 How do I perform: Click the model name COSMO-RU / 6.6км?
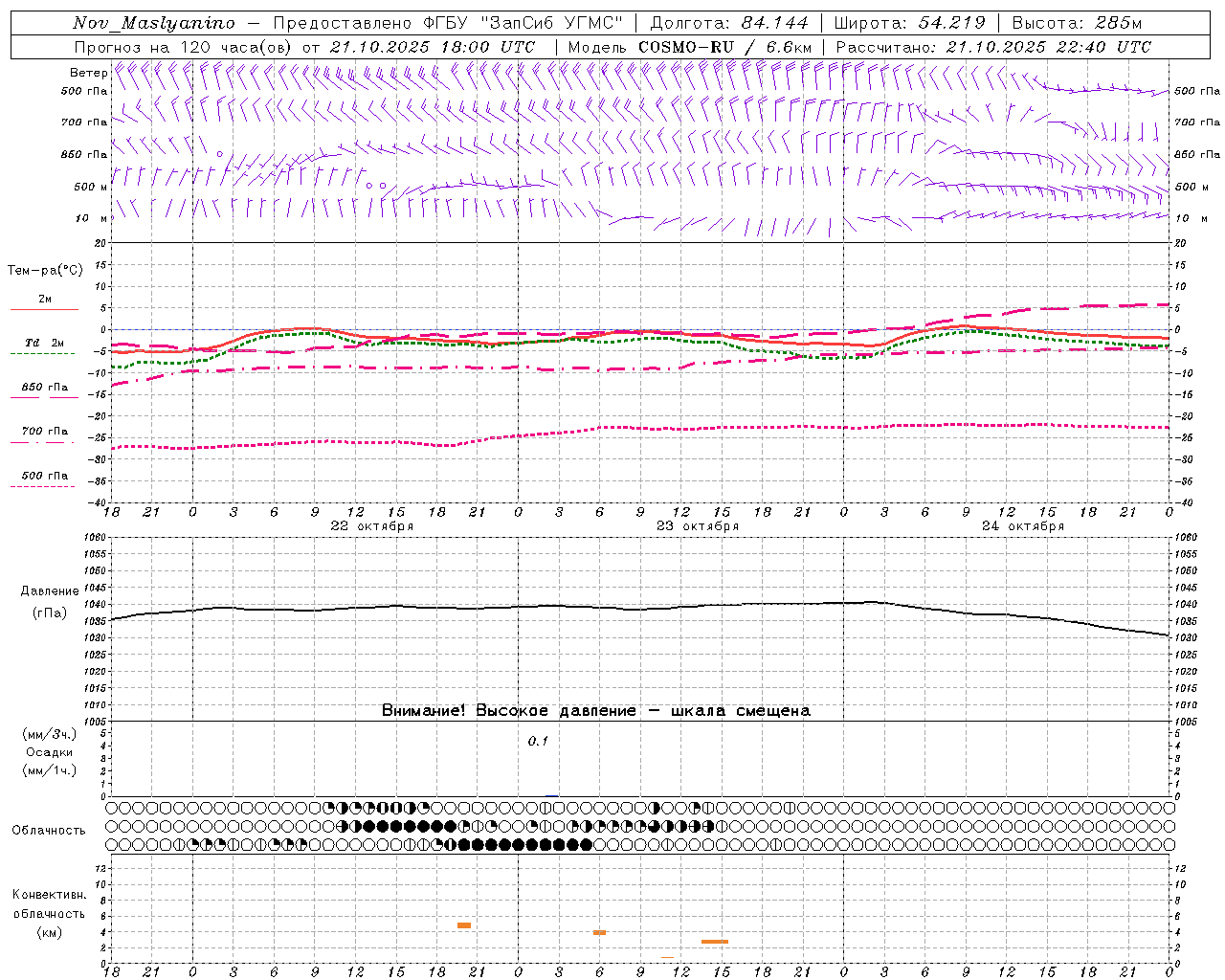click(x=725, y=47)
